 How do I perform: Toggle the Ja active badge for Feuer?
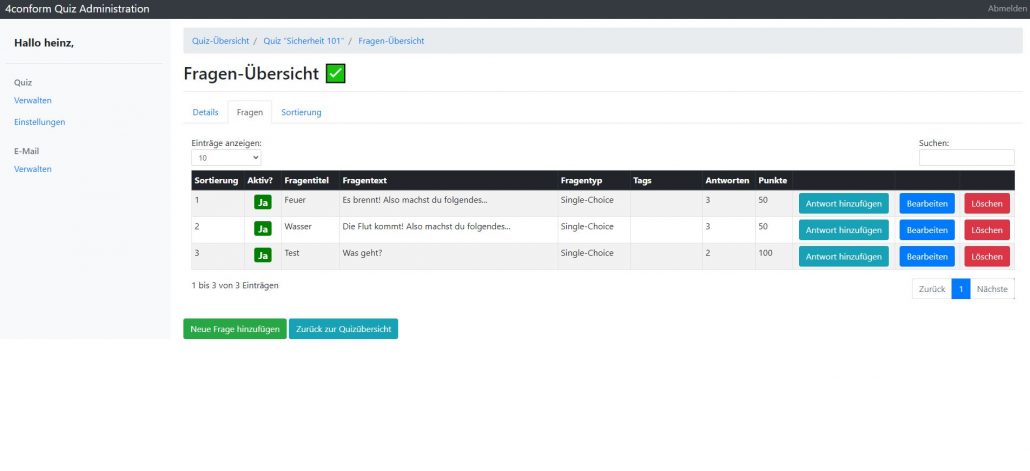[x=263, y=202]
